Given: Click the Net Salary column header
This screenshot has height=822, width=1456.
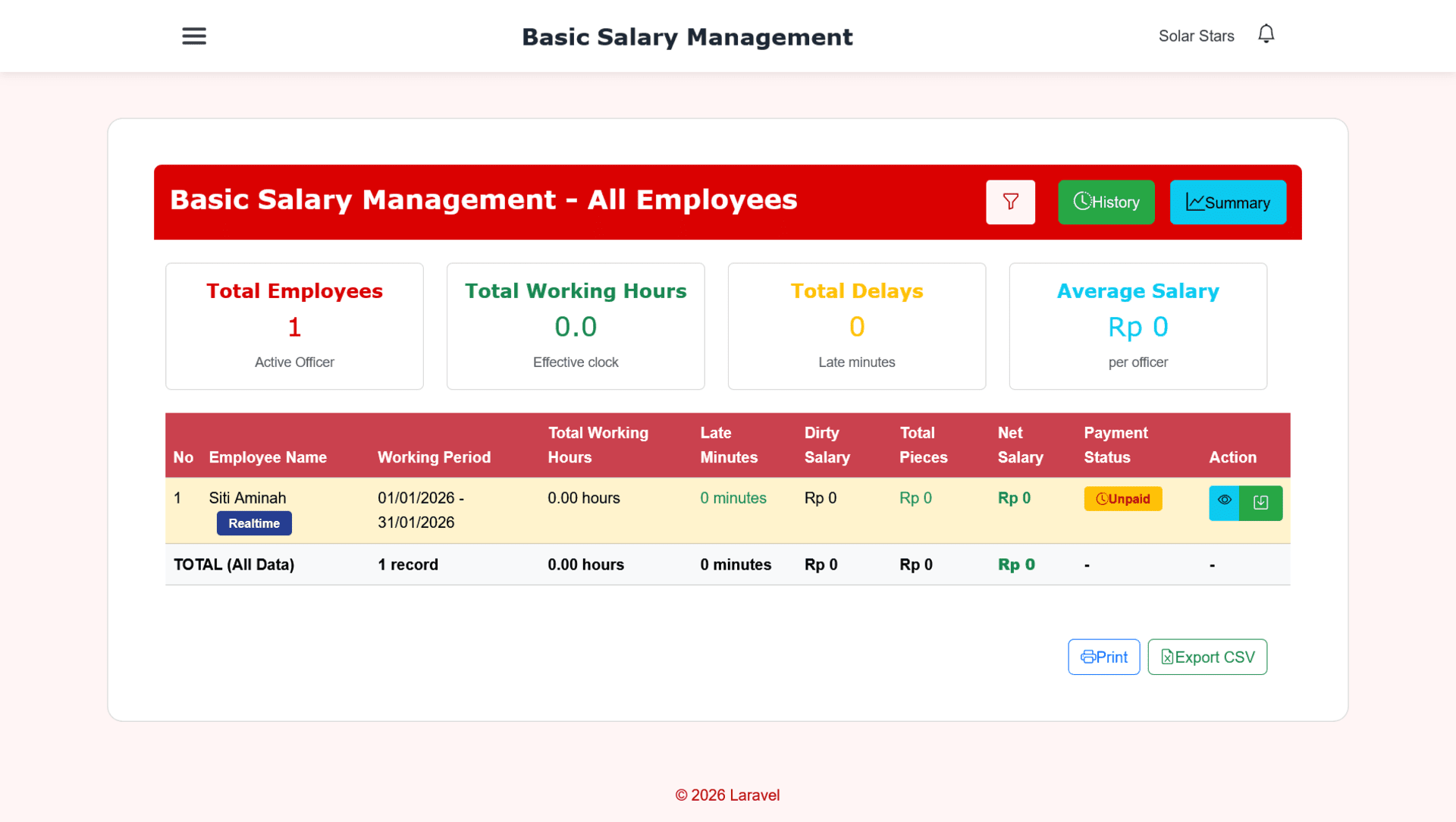Looking at the screenshot, I should coord(1020,445).
